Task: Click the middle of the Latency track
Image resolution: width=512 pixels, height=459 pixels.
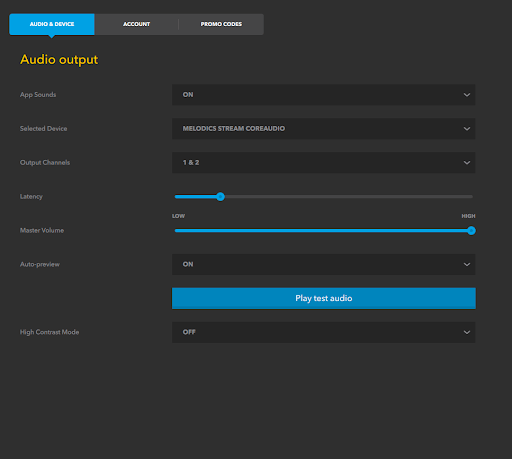Action: (x=324, y=197)
